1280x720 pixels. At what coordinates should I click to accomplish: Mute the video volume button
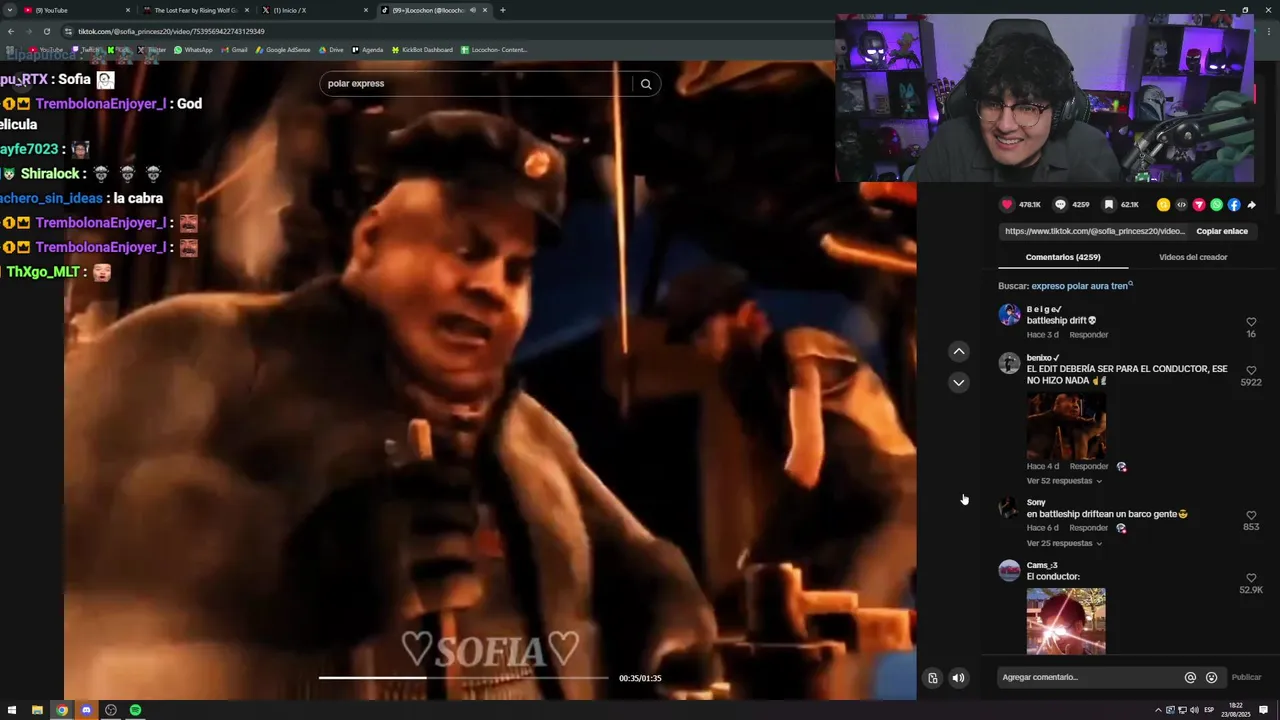pyautogui.click(x=958, y=678)
